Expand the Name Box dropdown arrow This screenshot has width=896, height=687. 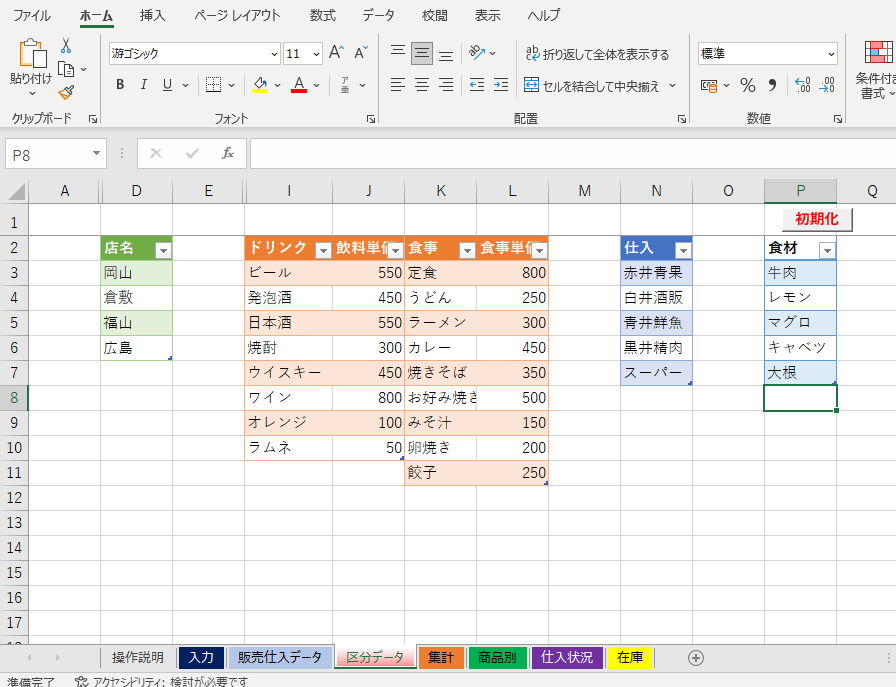point(96,153)
